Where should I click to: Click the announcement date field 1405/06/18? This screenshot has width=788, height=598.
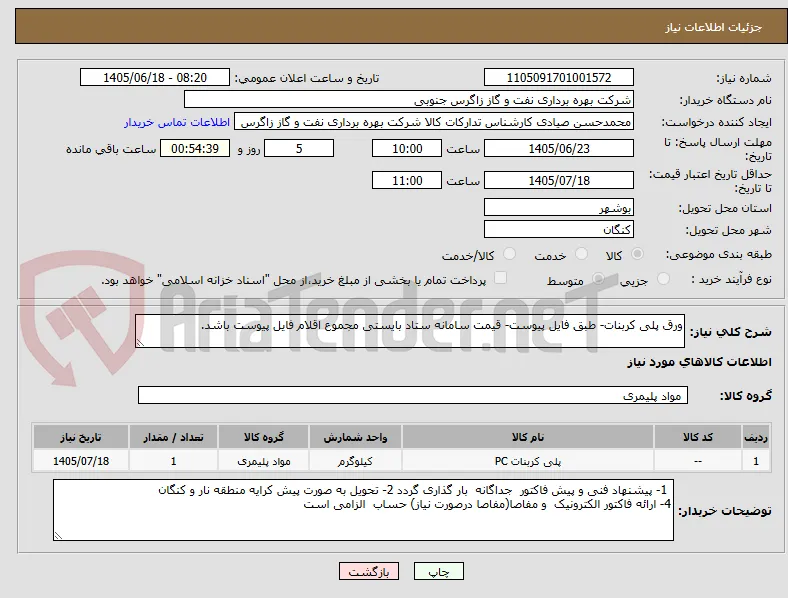click(155, 77)
